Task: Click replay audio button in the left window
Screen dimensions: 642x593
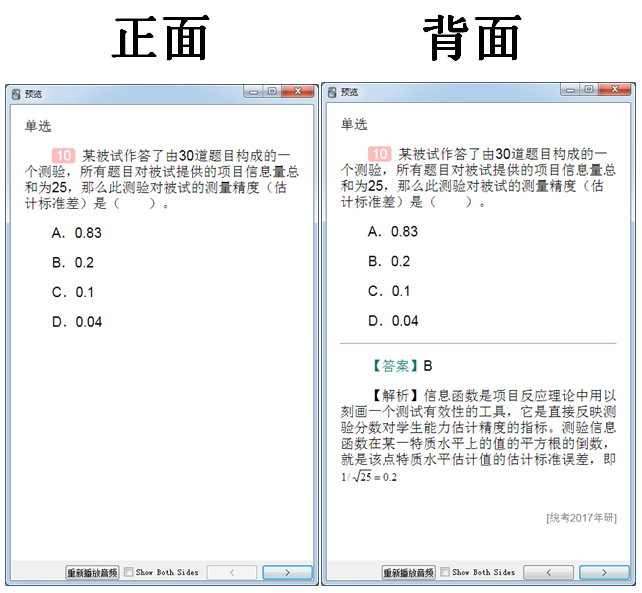Action: [92, 572]
